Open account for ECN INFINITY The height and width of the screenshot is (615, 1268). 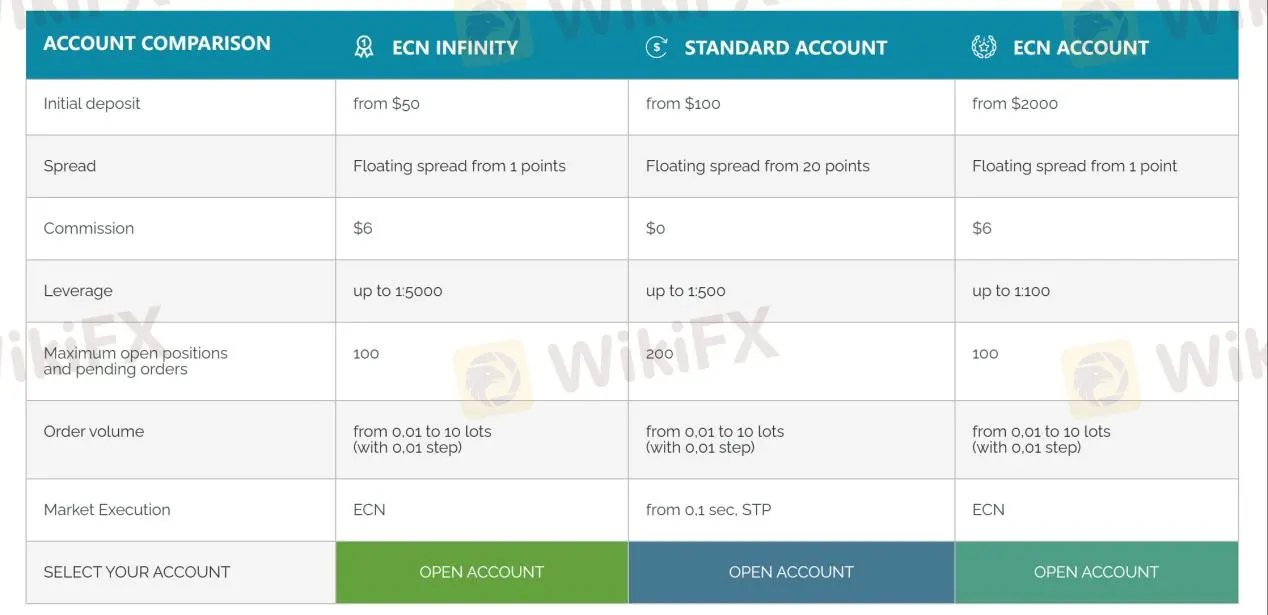coord(481,572)
